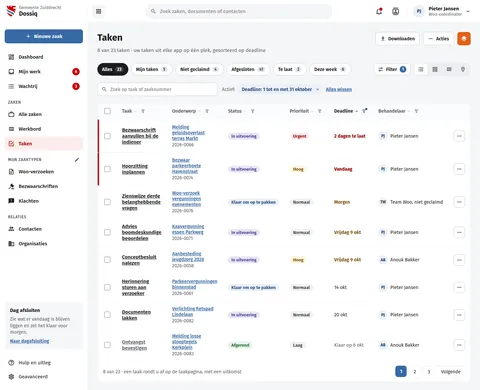Select the Alles tab
Viewport: 480px width, 390px height.
(x=113, y=69)
